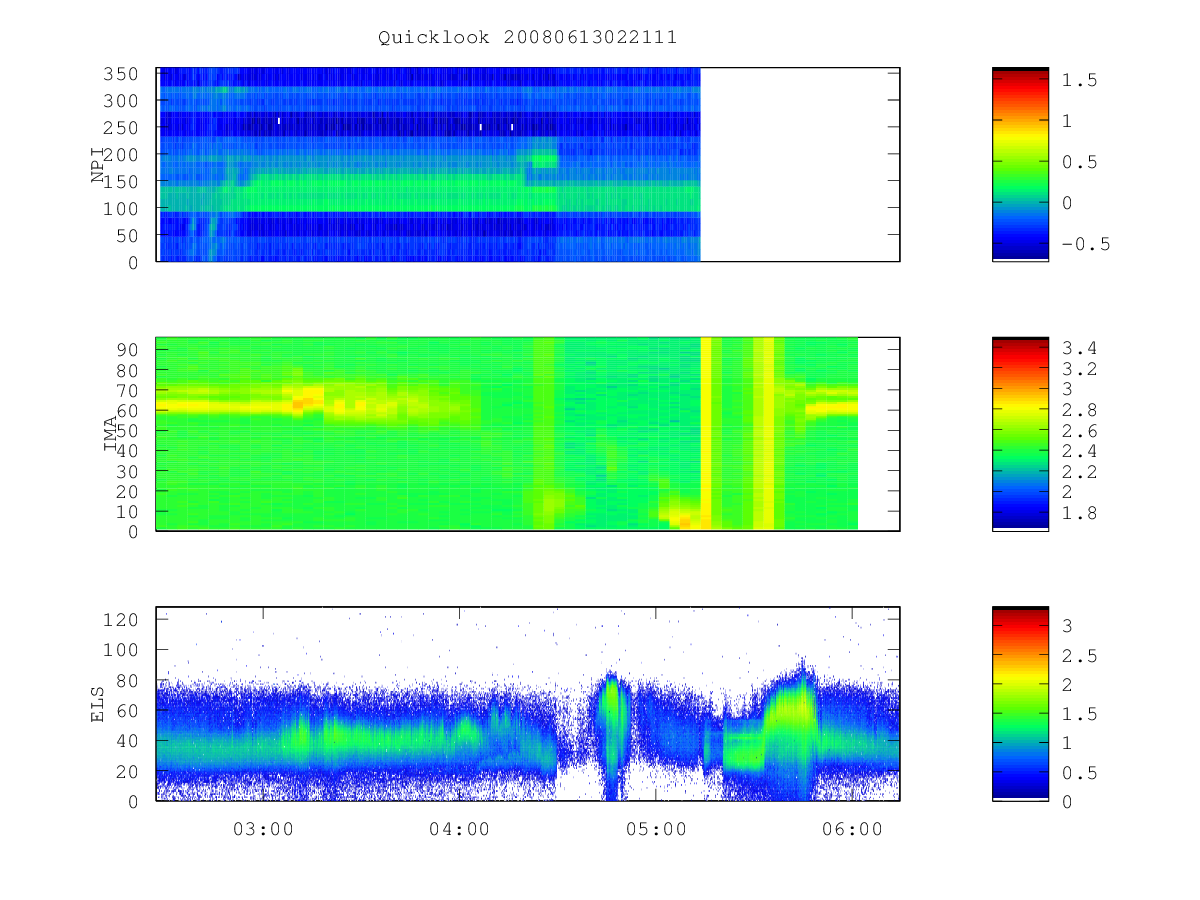Click the 3.2 label on IMA colorbar
This screenshot has width=1200, height=900.
tap(1080, 369)
